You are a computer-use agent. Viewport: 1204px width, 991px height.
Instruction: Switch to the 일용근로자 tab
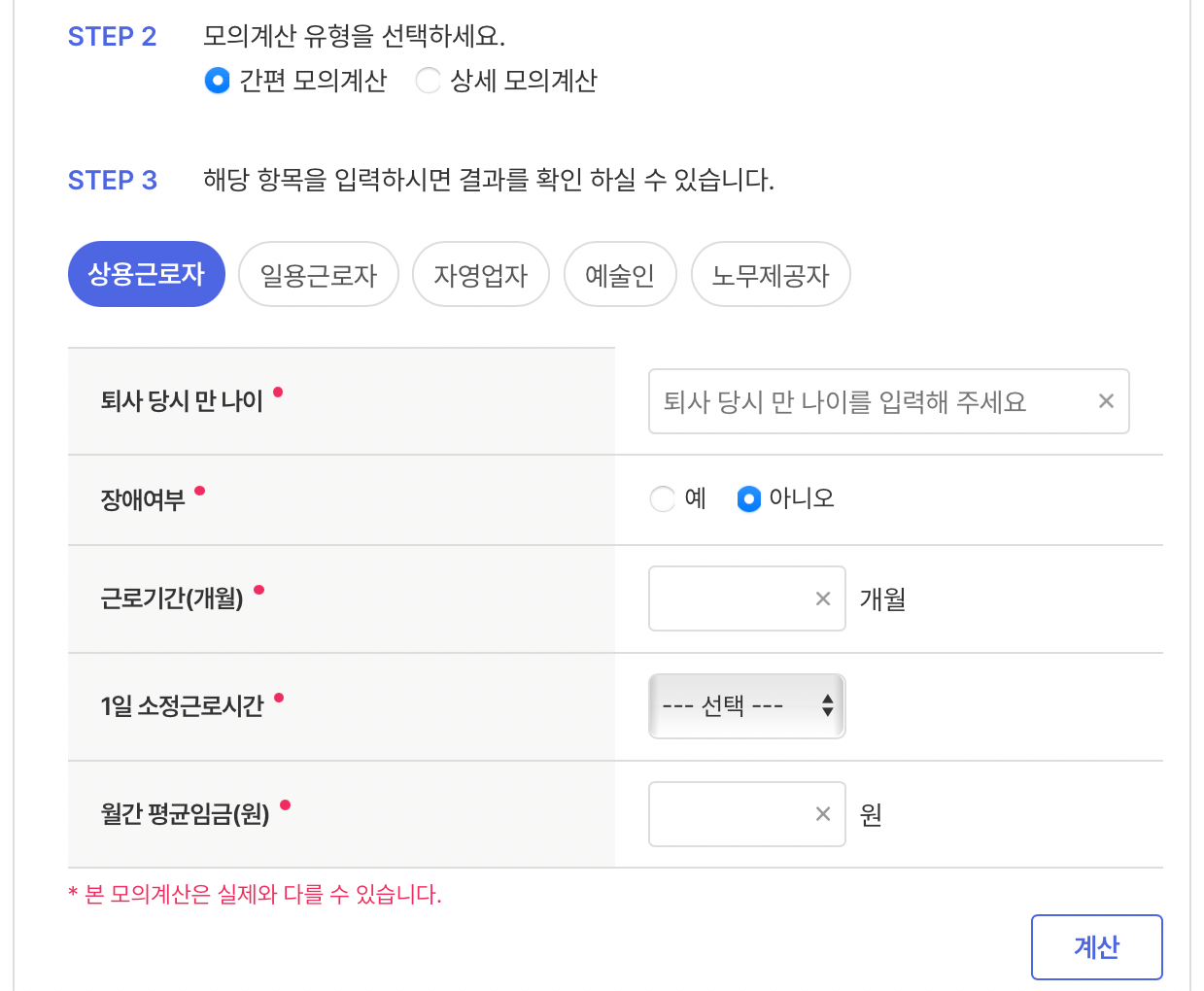[318, 274]
